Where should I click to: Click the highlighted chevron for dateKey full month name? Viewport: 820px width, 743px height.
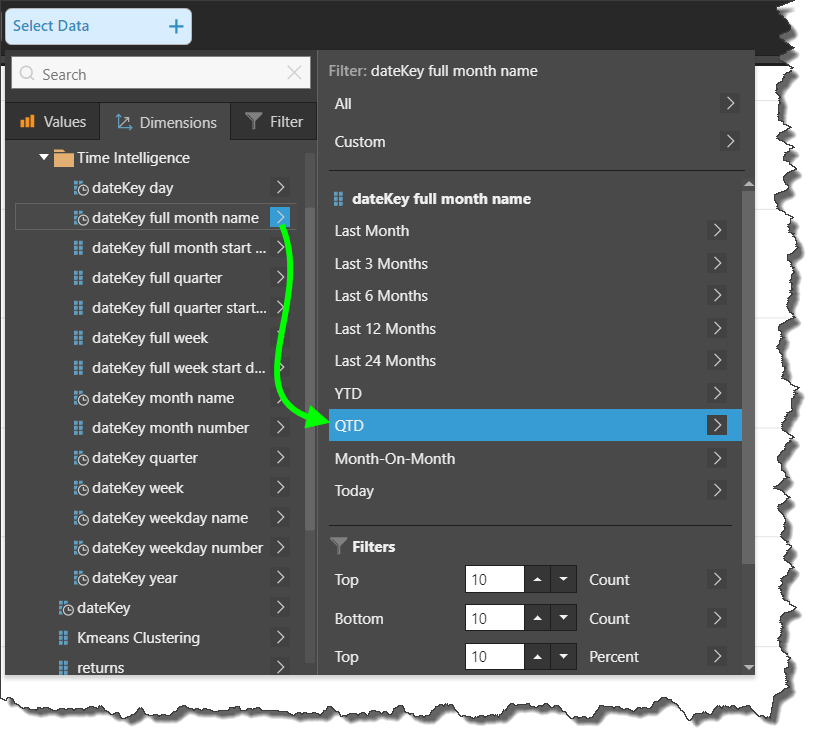tap(280, 217)
